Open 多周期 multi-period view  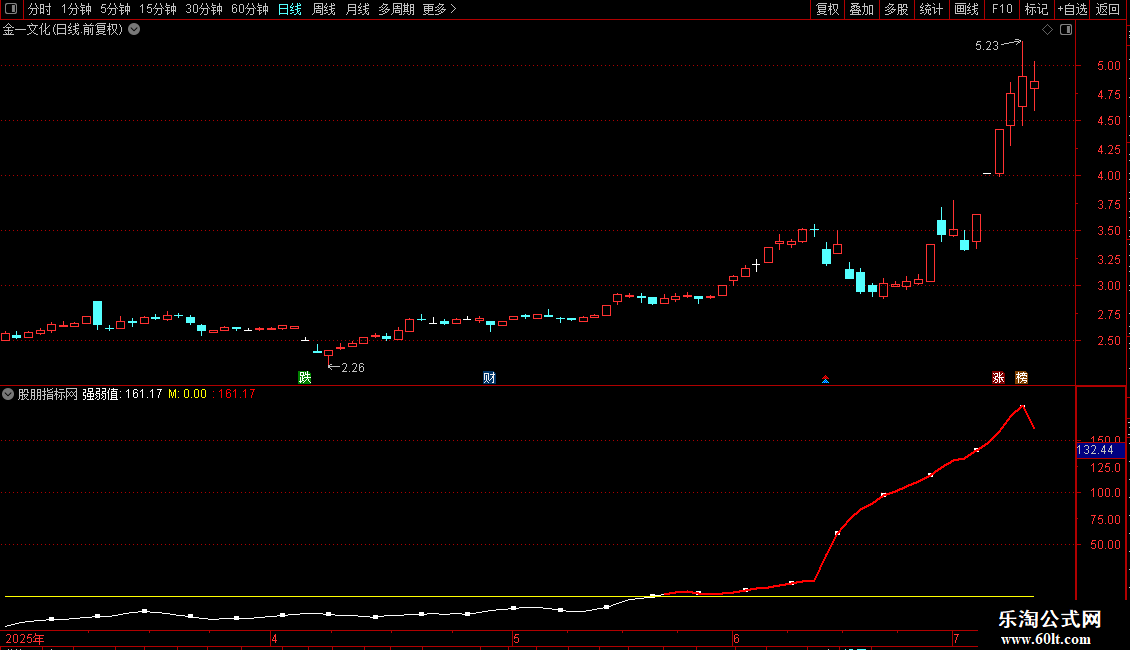(396, 9)
